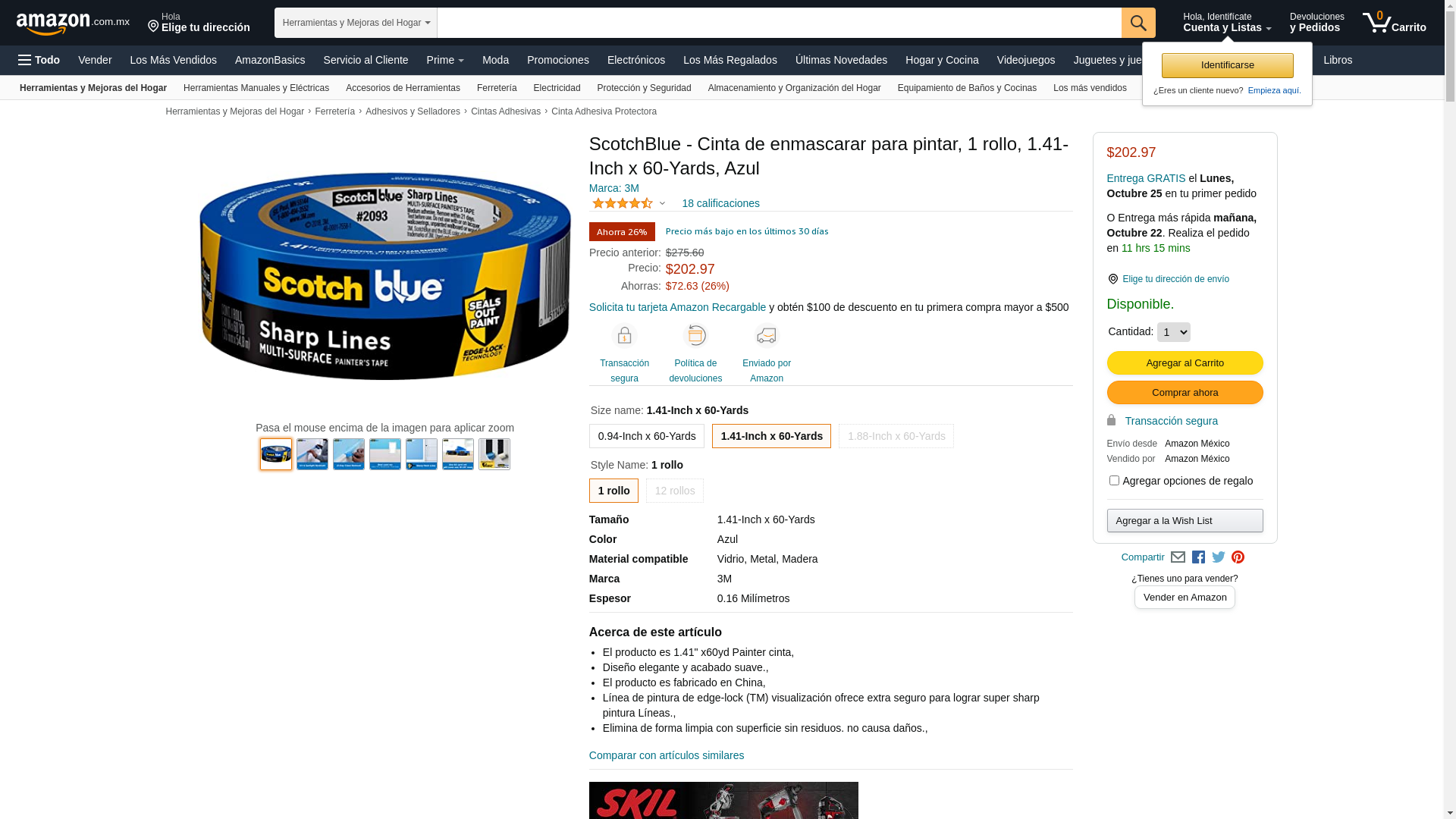Share the product via the Facebook icon
The height and width of the screenshot is (819, 1456).
(x=1198, y=557)
